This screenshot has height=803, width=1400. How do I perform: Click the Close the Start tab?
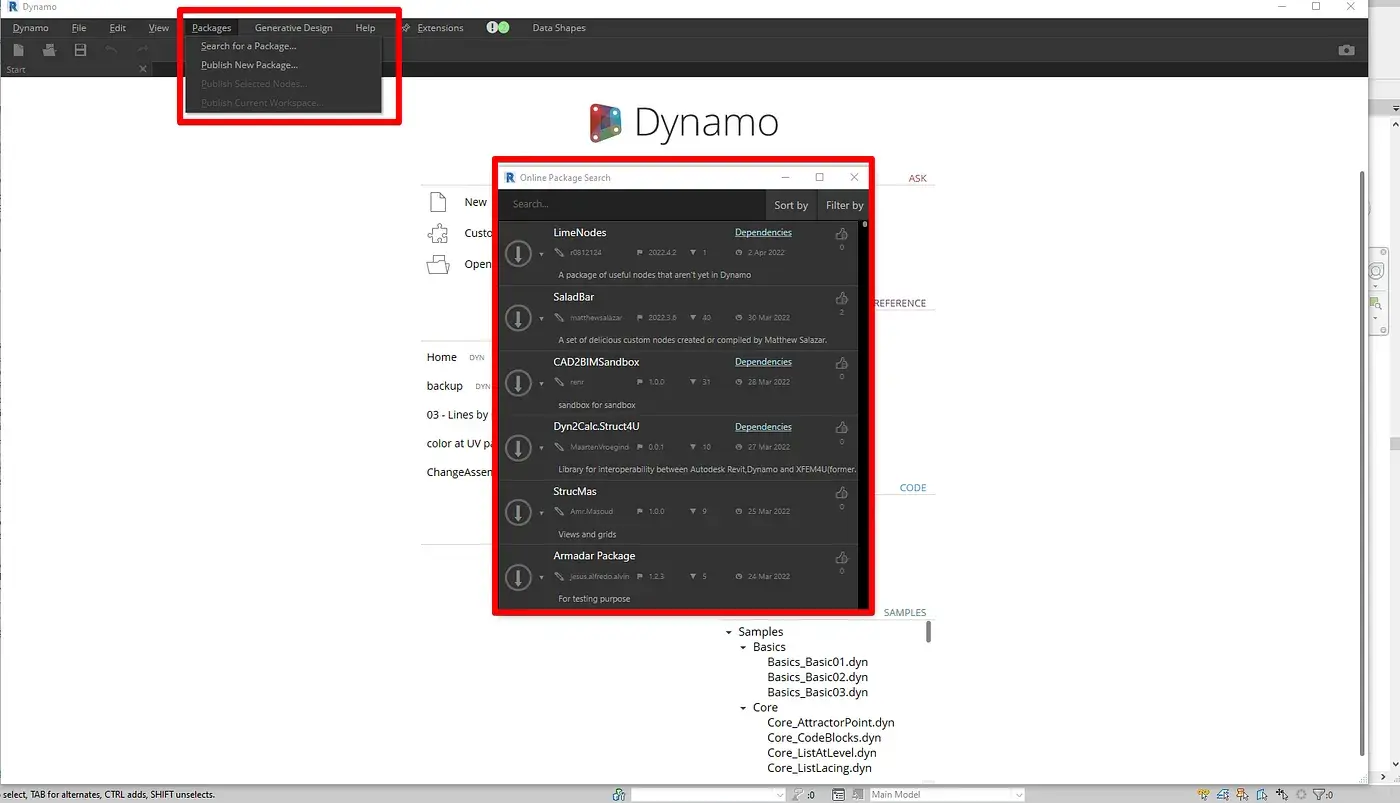[142, 69]
